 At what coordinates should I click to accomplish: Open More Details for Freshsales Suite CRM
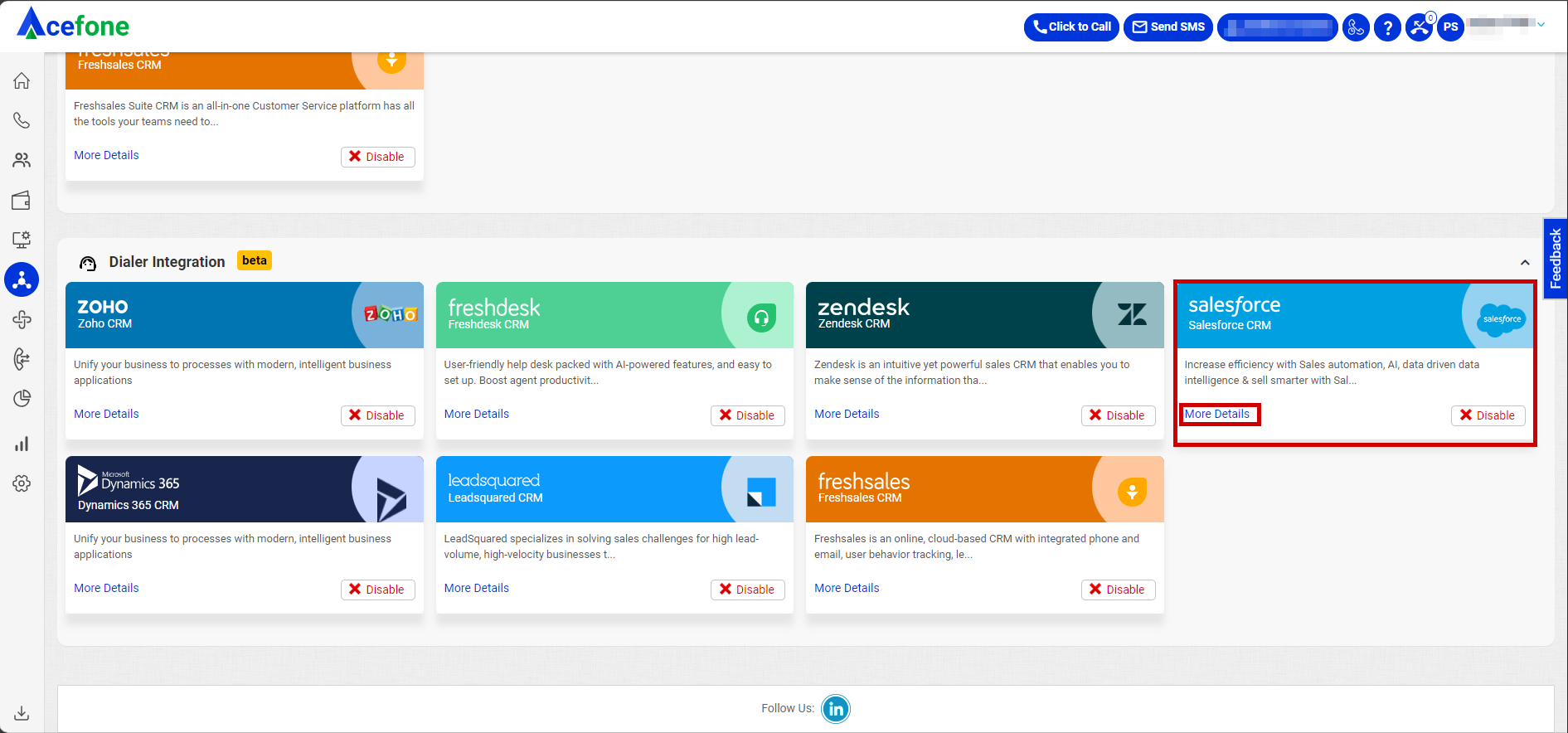(106, 155)
